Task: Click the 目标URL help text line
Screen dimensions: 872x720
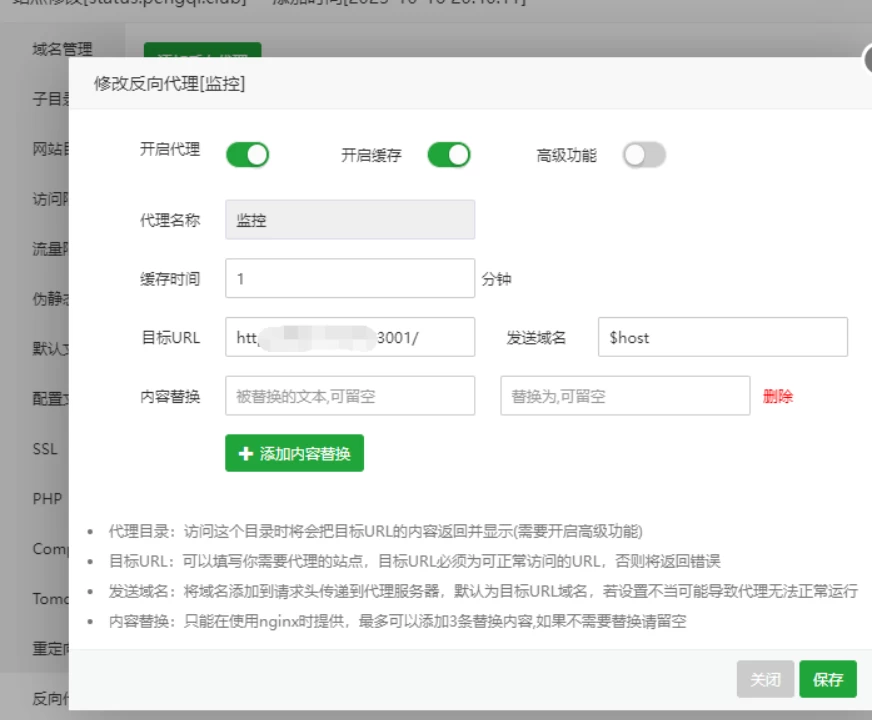Action: point(414,562)
